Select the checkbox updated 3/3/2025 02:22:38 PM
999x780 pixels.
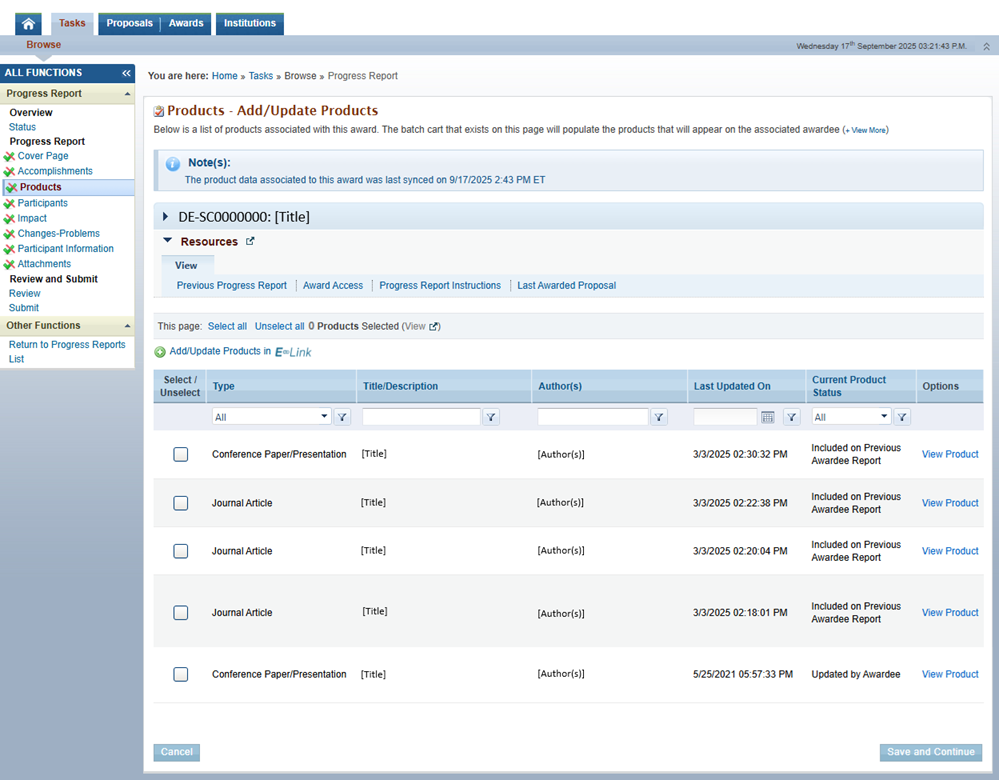(181, 503)
